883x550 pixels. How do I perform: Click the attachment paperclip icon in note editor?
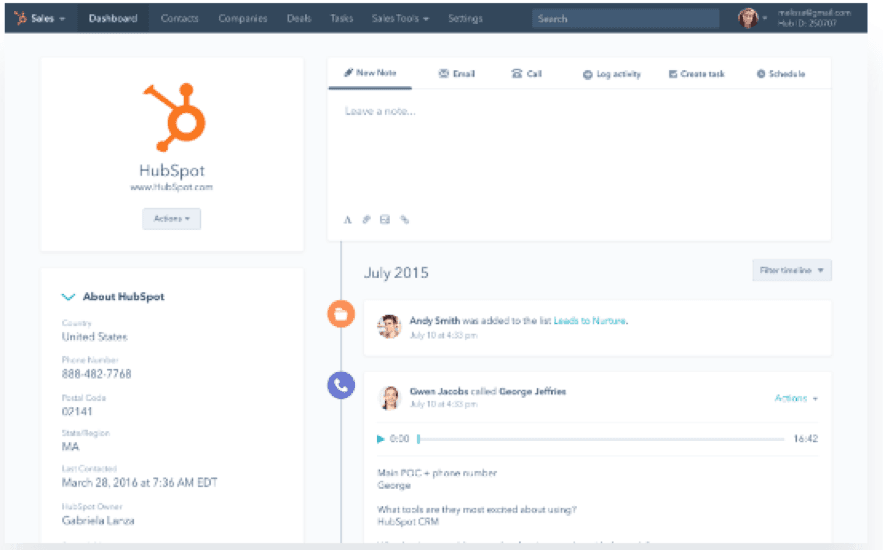(367, 220)
